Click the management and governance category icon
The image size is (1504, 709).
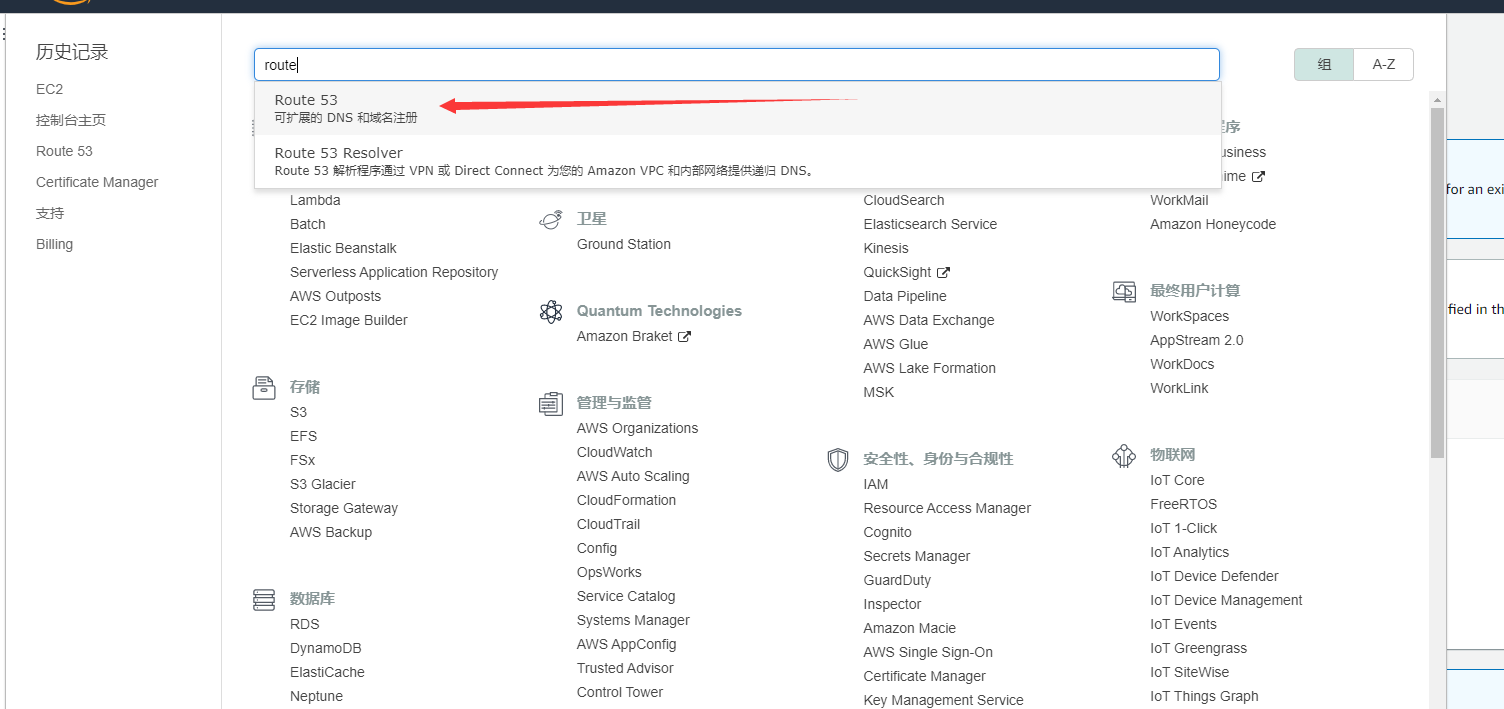(551, 404)
